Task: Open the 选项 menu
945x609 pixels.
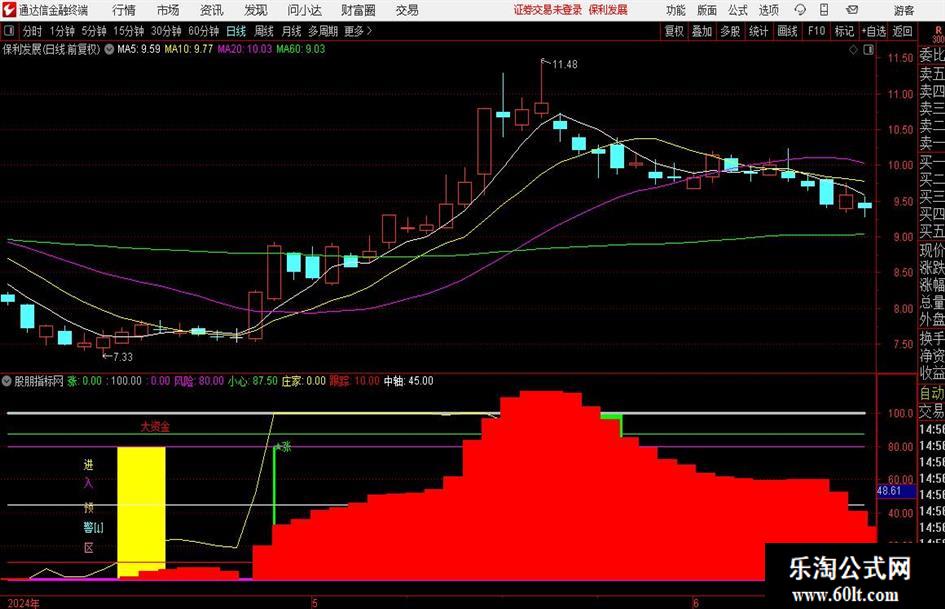Action: click(x=768, y=10)
